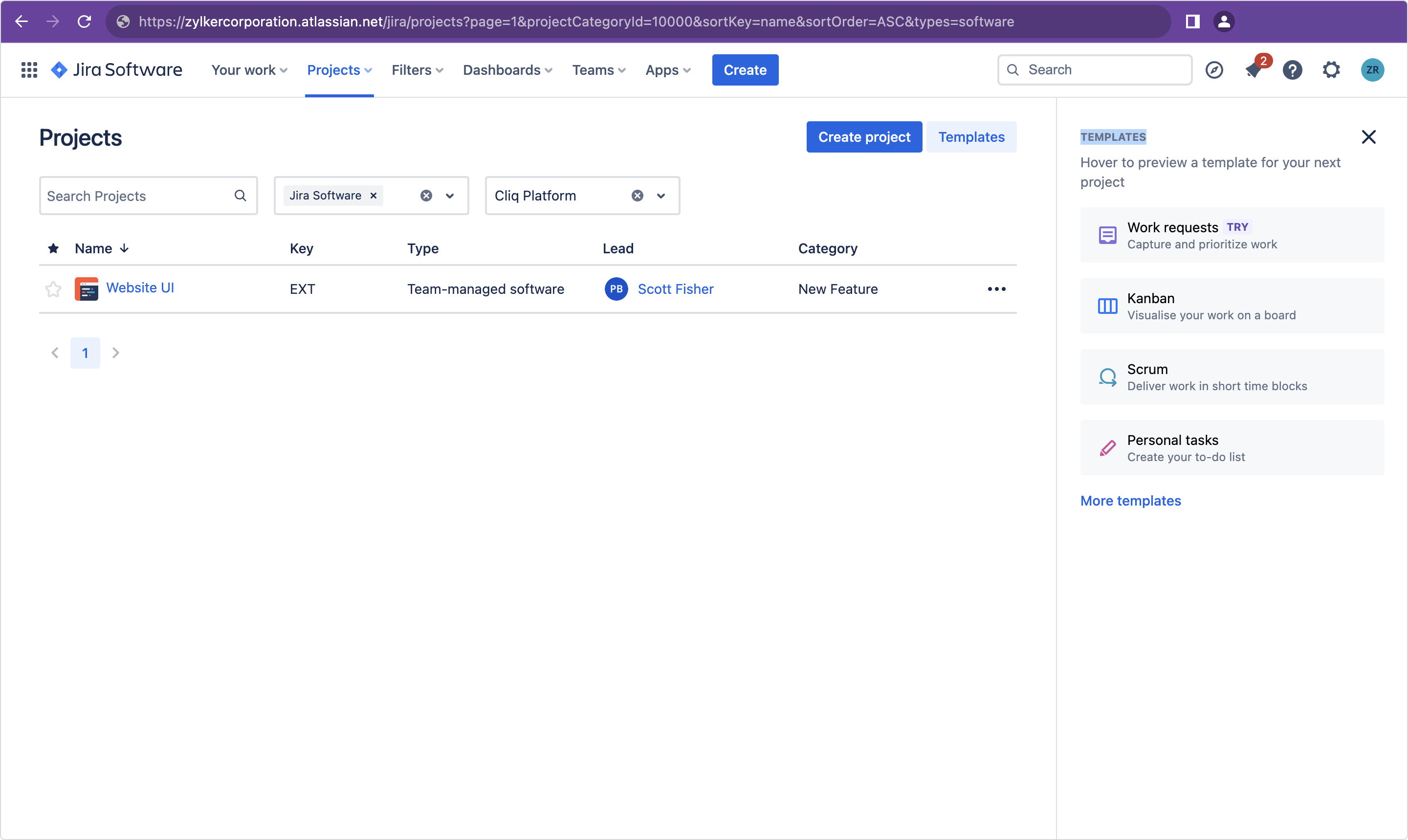
Task: Click the compass discover icon
Action: click(1214, 70)
